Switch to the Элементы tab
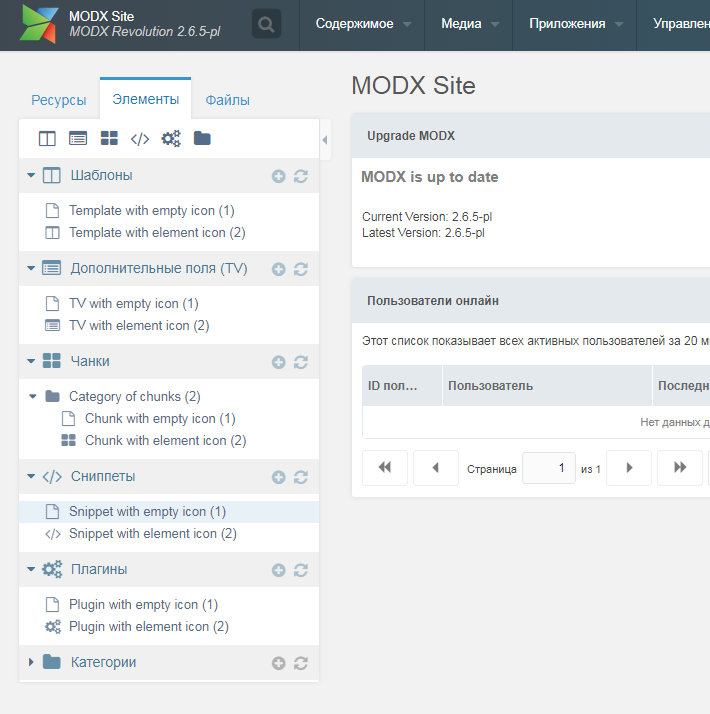 146,99
